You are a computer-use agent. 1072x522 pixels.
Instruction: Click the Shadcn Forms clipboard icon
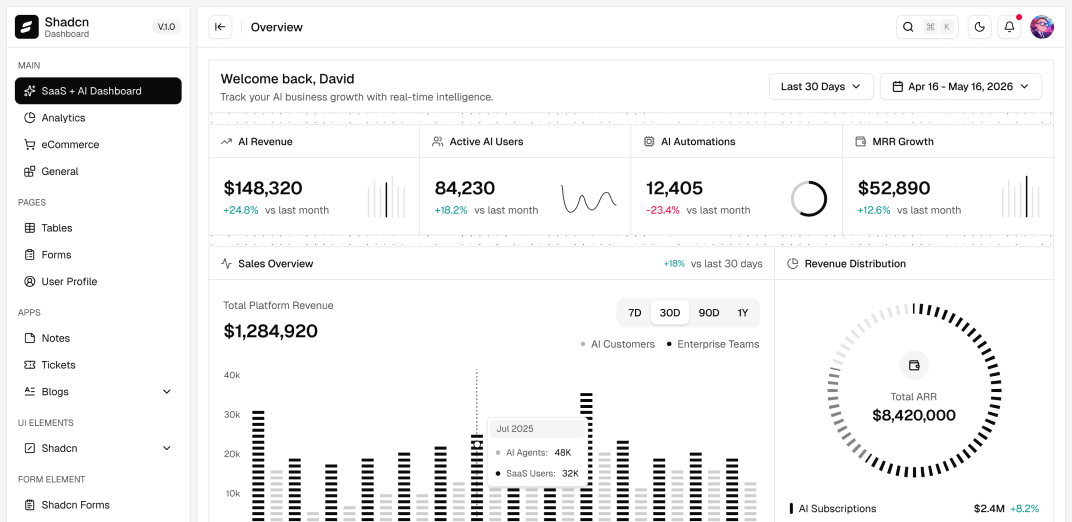[x=29, y=505]
